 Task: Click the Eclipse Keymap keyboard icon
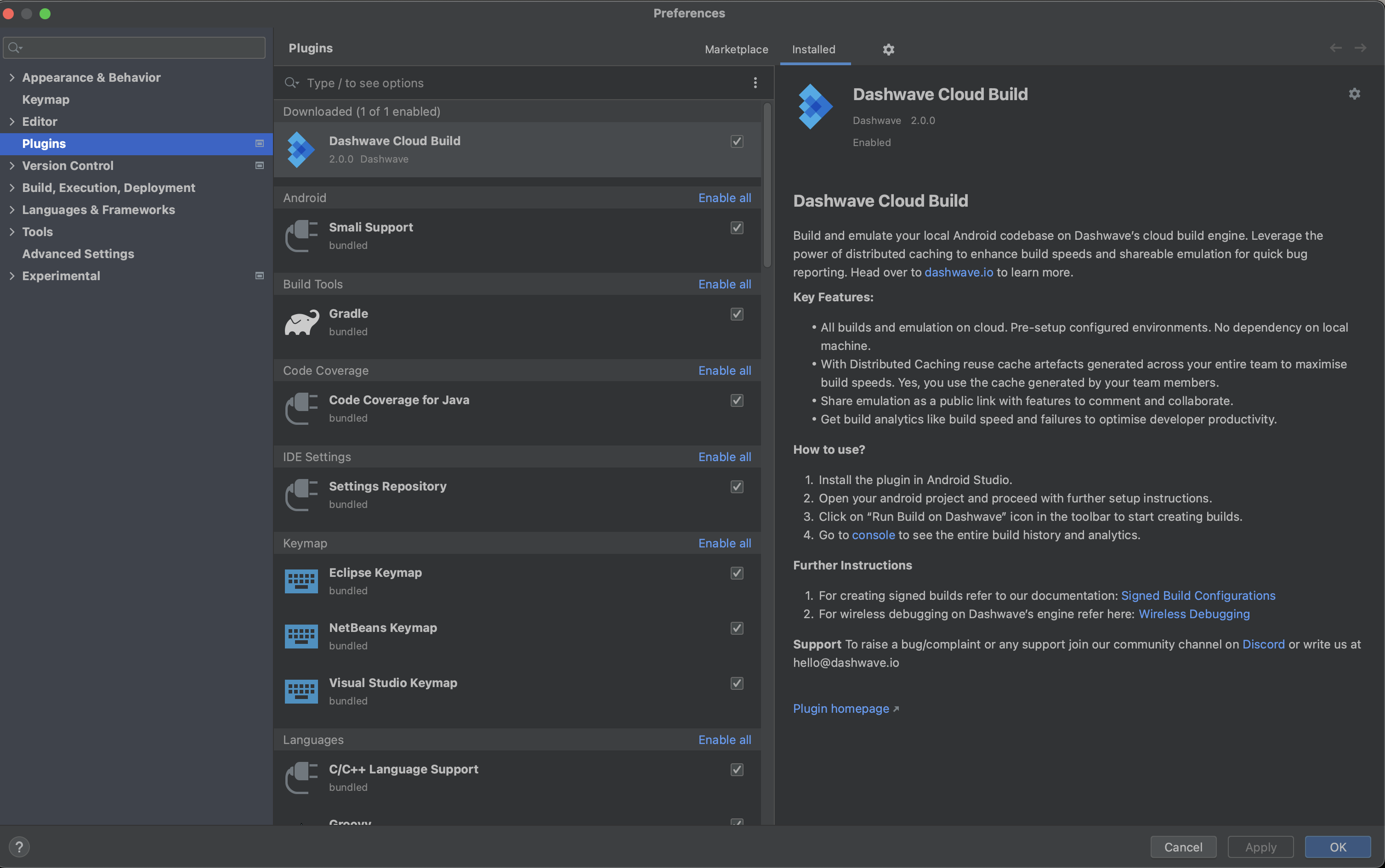(x=301, y=581)
